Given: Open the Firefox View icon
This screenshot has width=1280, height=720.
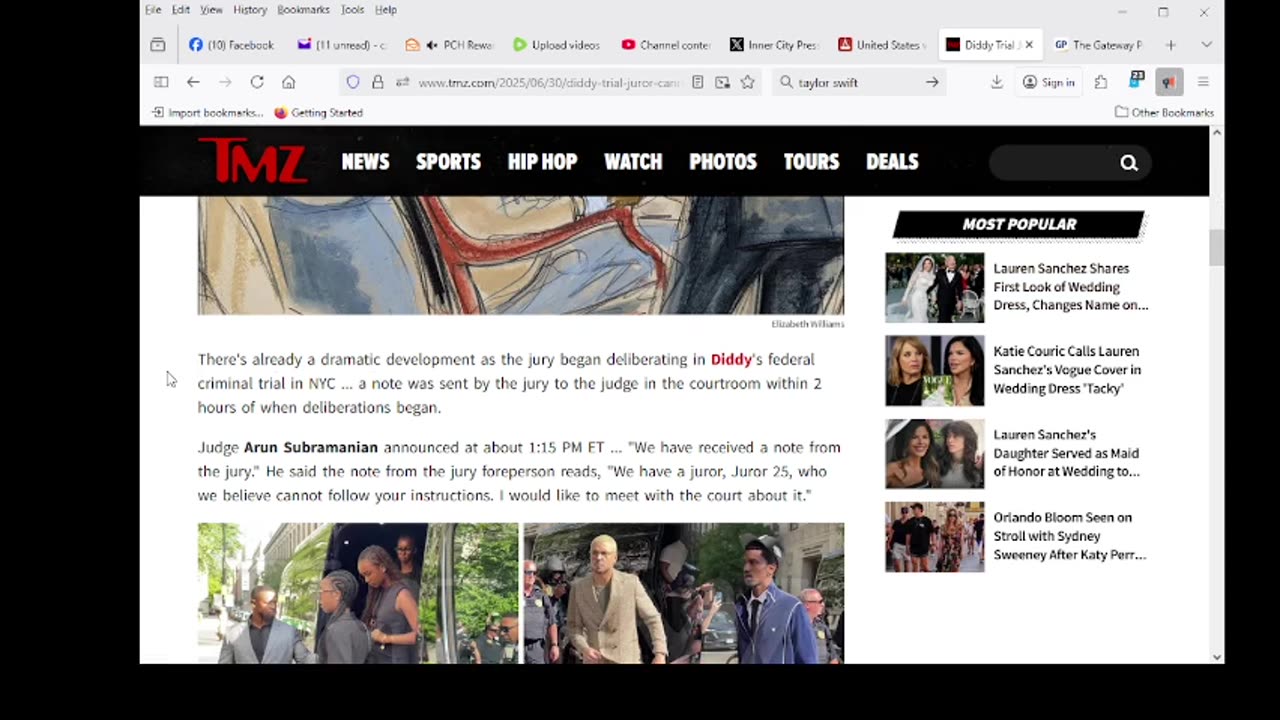Looking at the screenshot, I should tap(158, 45).
